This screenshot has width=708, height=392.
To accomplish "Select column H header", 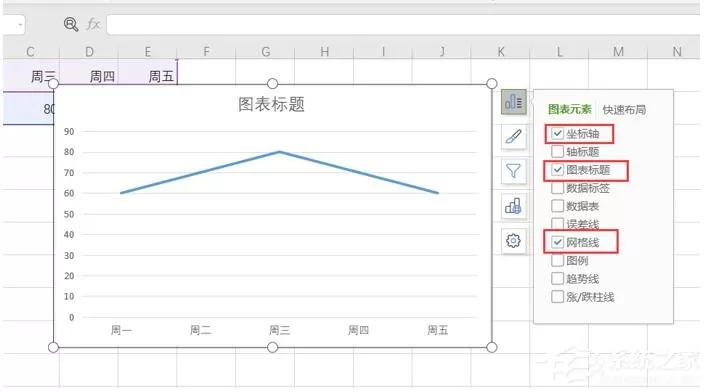I will point(324,52).
